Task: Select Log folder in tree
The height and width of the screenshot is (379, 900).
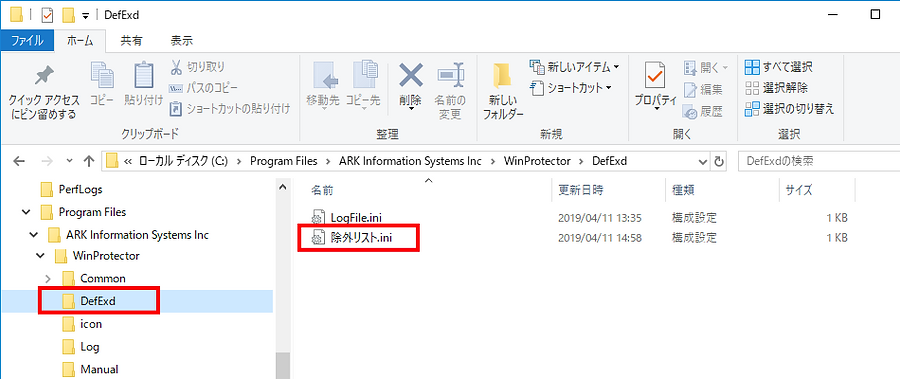Action: pos(81,347)
